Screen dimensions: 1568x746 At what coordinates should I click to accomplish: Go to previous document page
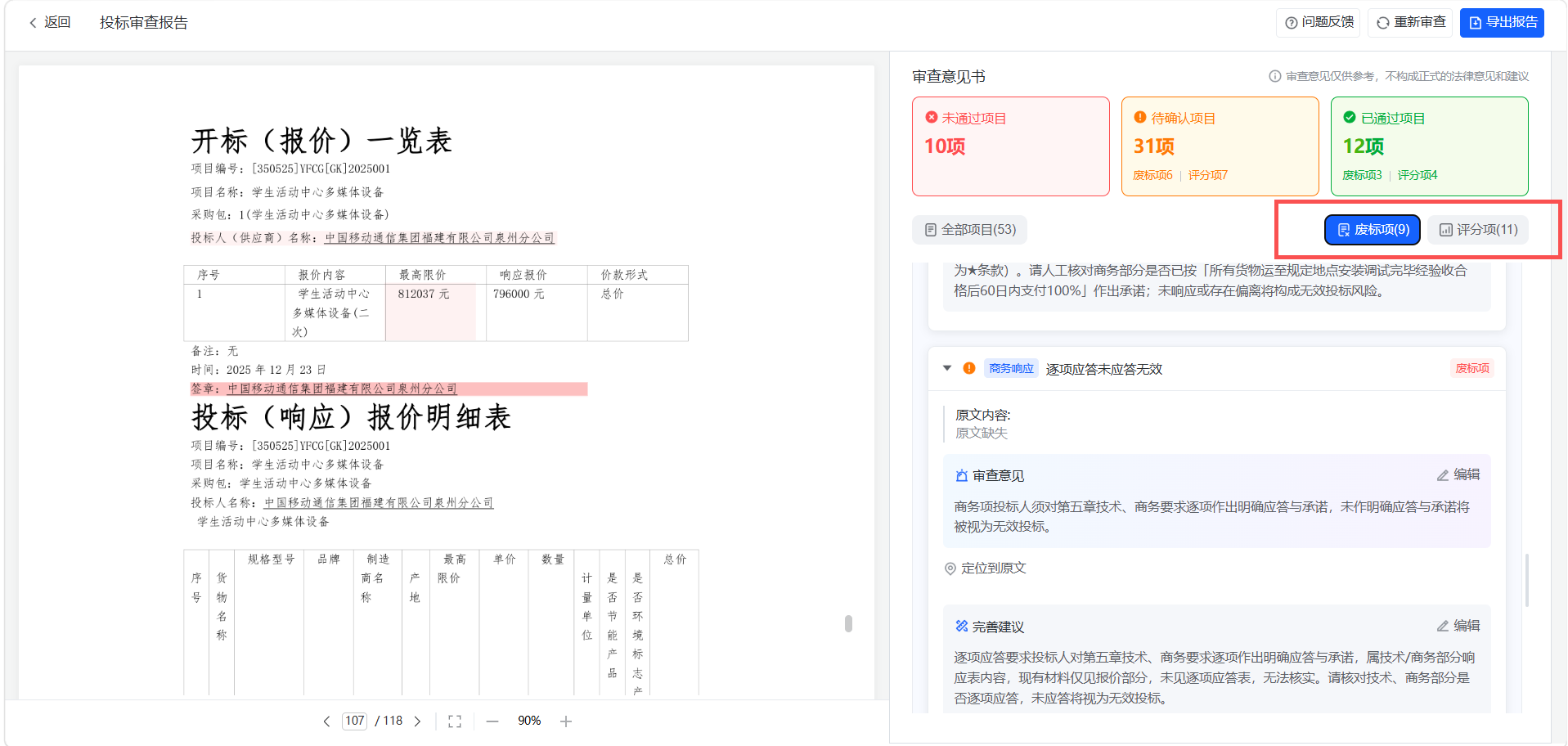[326, 721]
